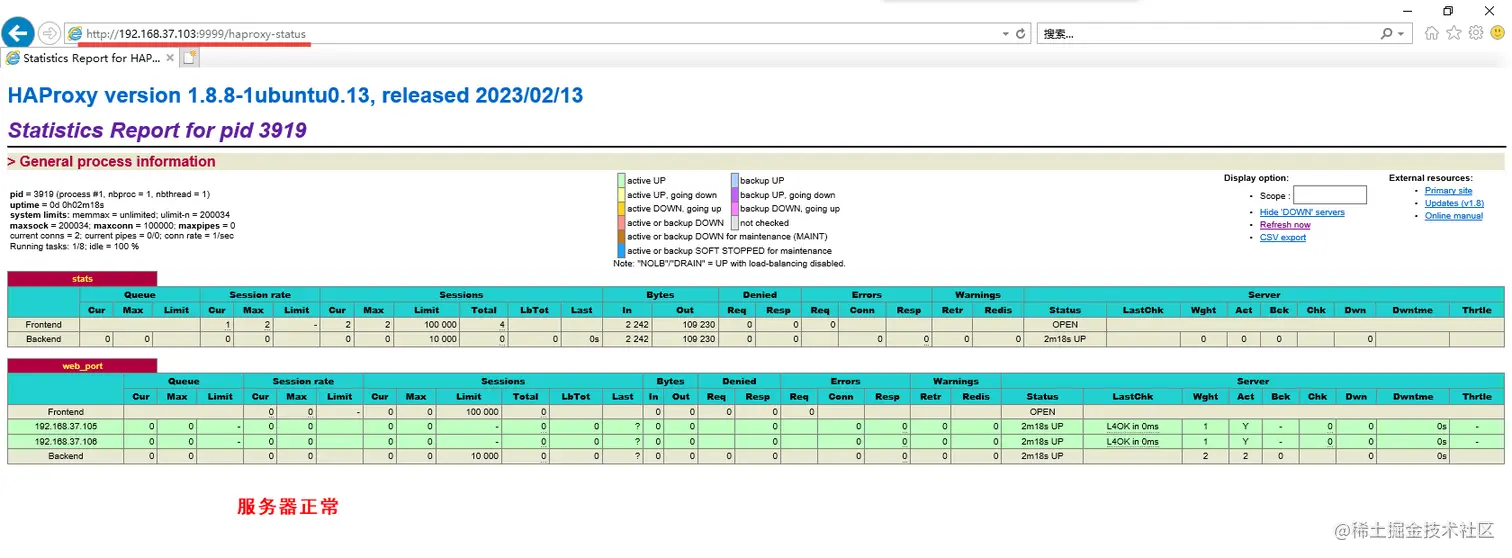Click the NOLB/DRAIN note text

point(729,264)
